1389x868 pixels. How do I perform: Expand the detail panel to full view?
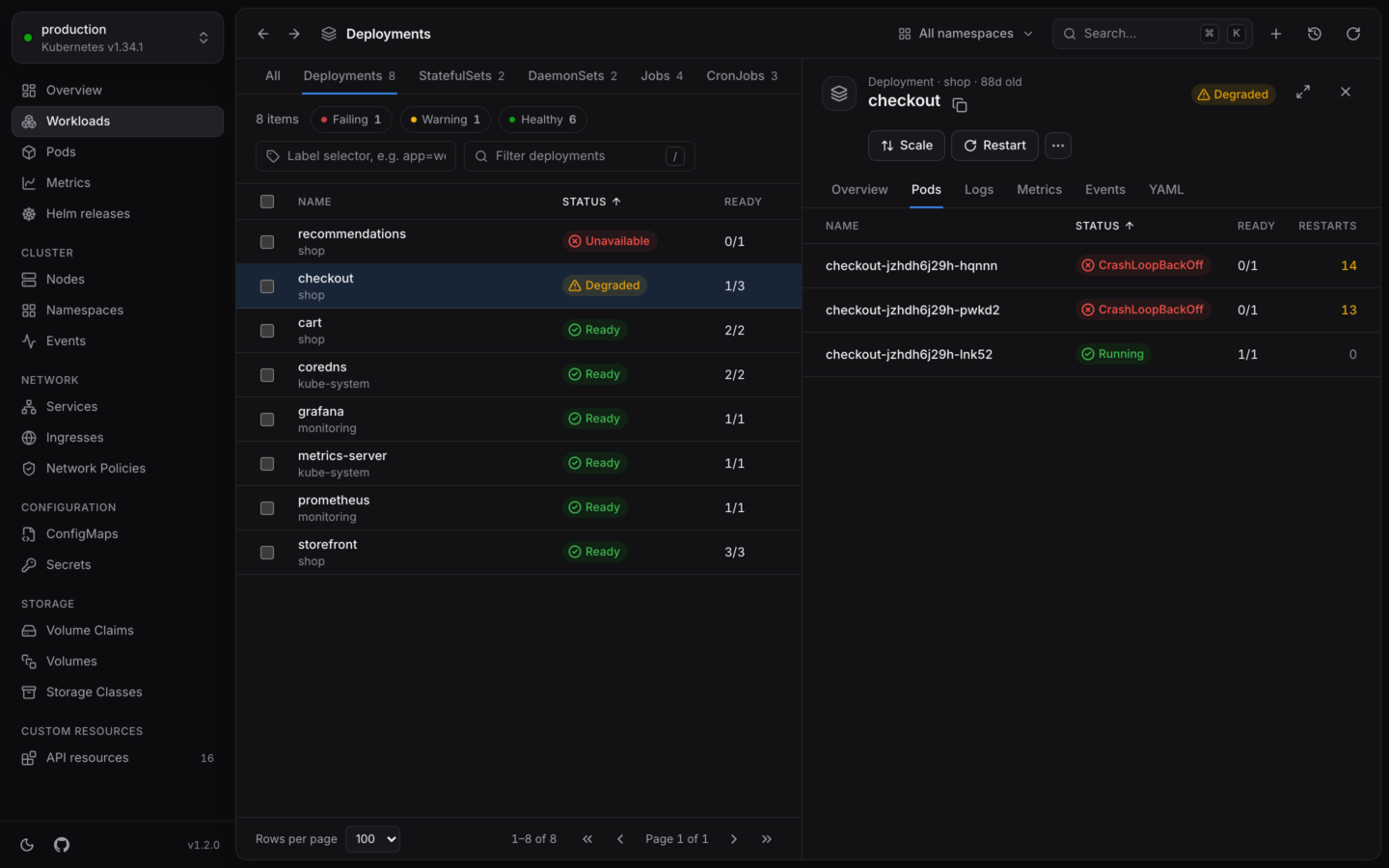(x=1303, y=92)
